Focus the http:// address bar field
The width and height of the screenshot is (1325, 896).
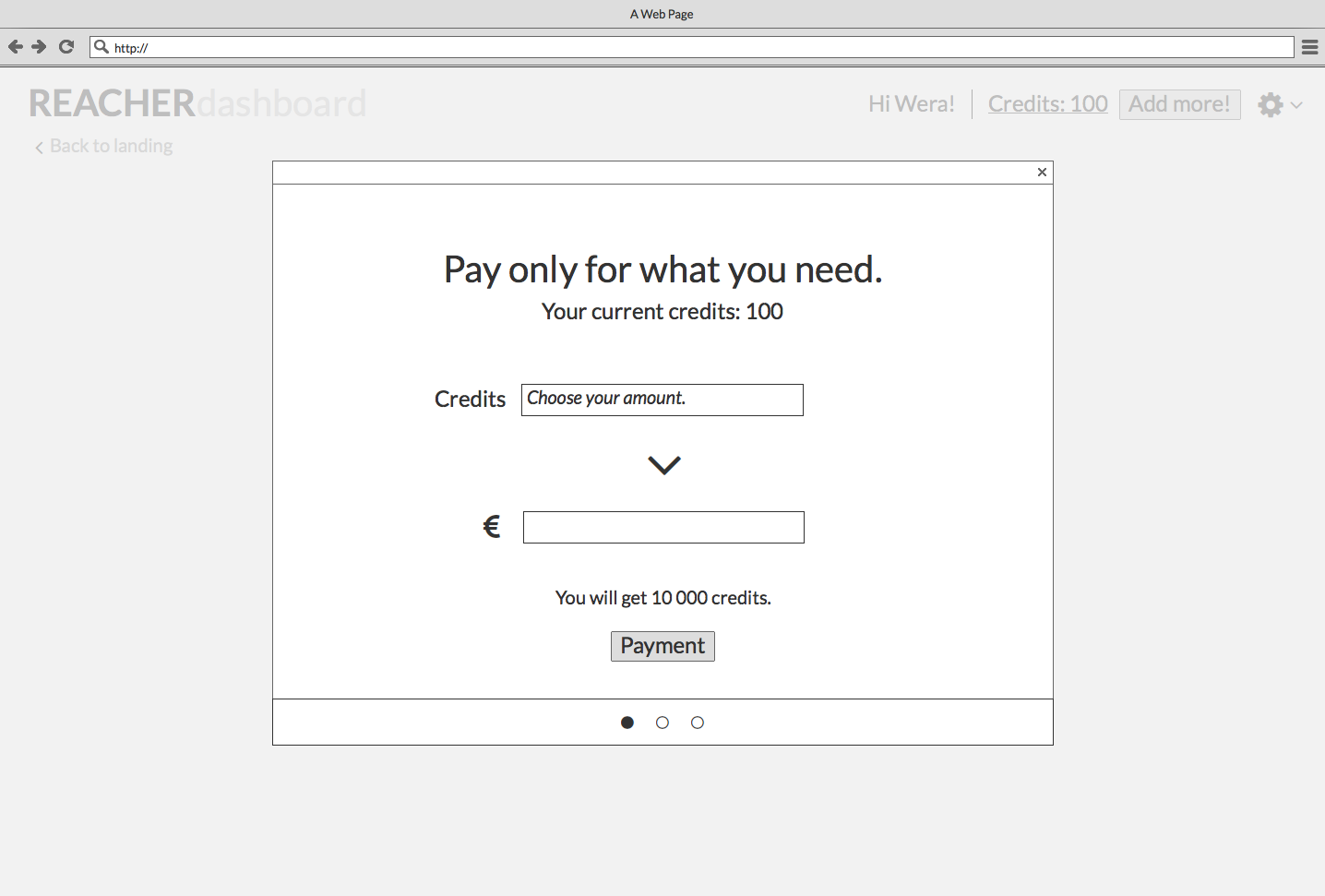692,47
